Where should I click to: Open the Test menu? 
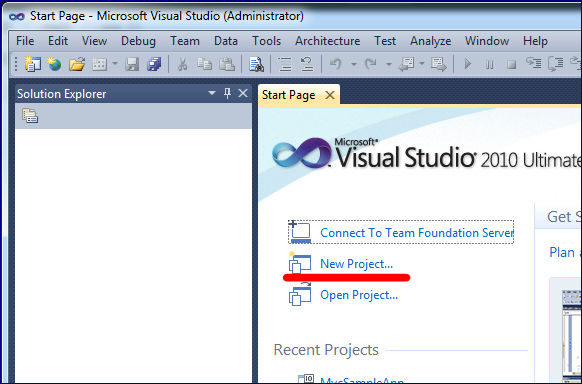pos(385,41)
